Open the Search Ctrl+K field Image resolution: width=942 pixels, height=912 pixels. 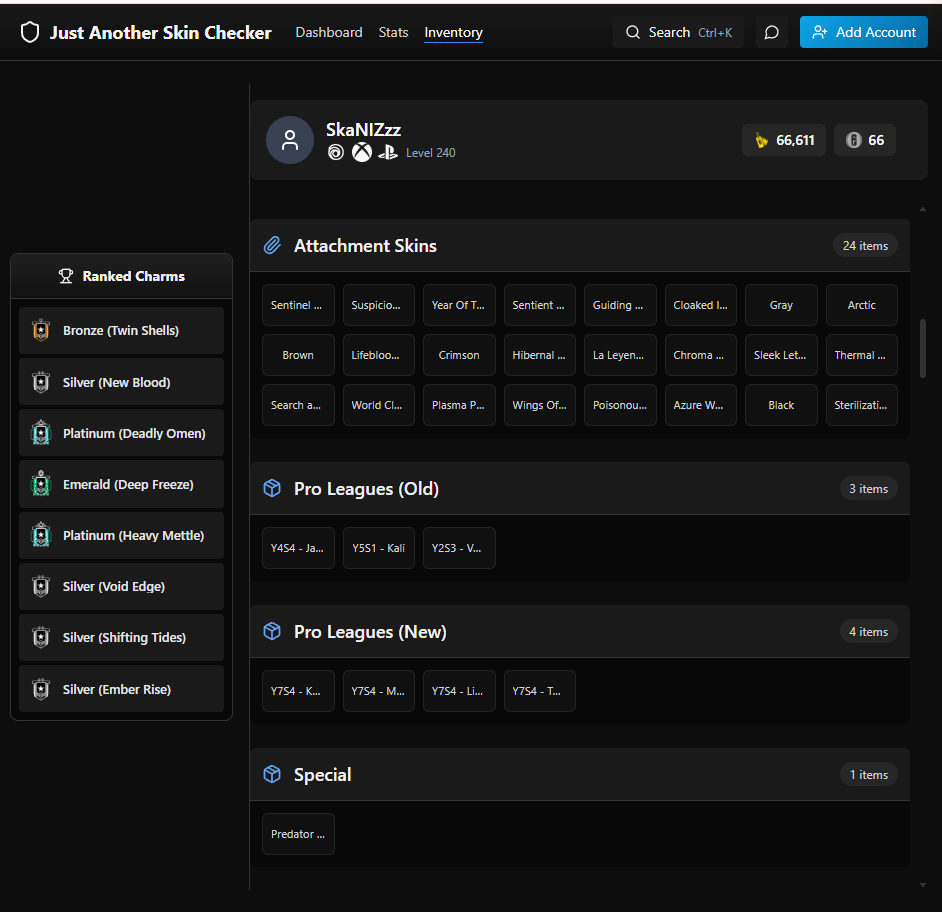(678, 32)
